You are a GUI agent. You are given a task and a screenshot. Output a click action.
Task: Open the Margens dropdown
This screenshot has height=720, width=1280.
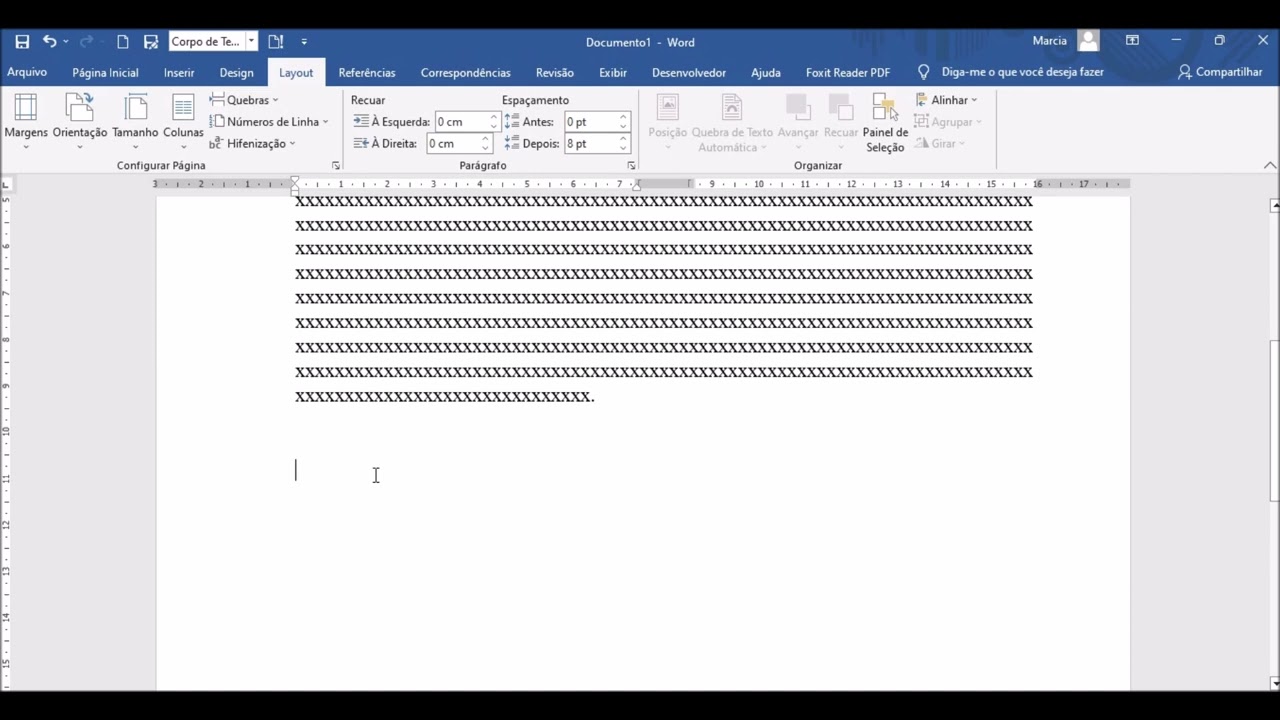click(26, 122)
